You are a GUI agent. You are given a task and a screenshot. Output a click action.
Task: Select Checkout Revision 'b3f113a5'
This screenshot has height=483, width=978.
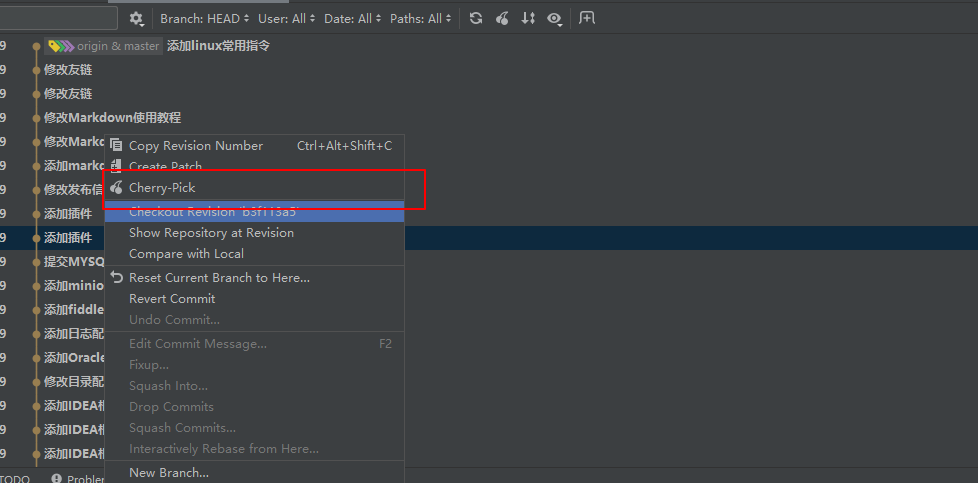pyautogui.click(x=254, y=212)
